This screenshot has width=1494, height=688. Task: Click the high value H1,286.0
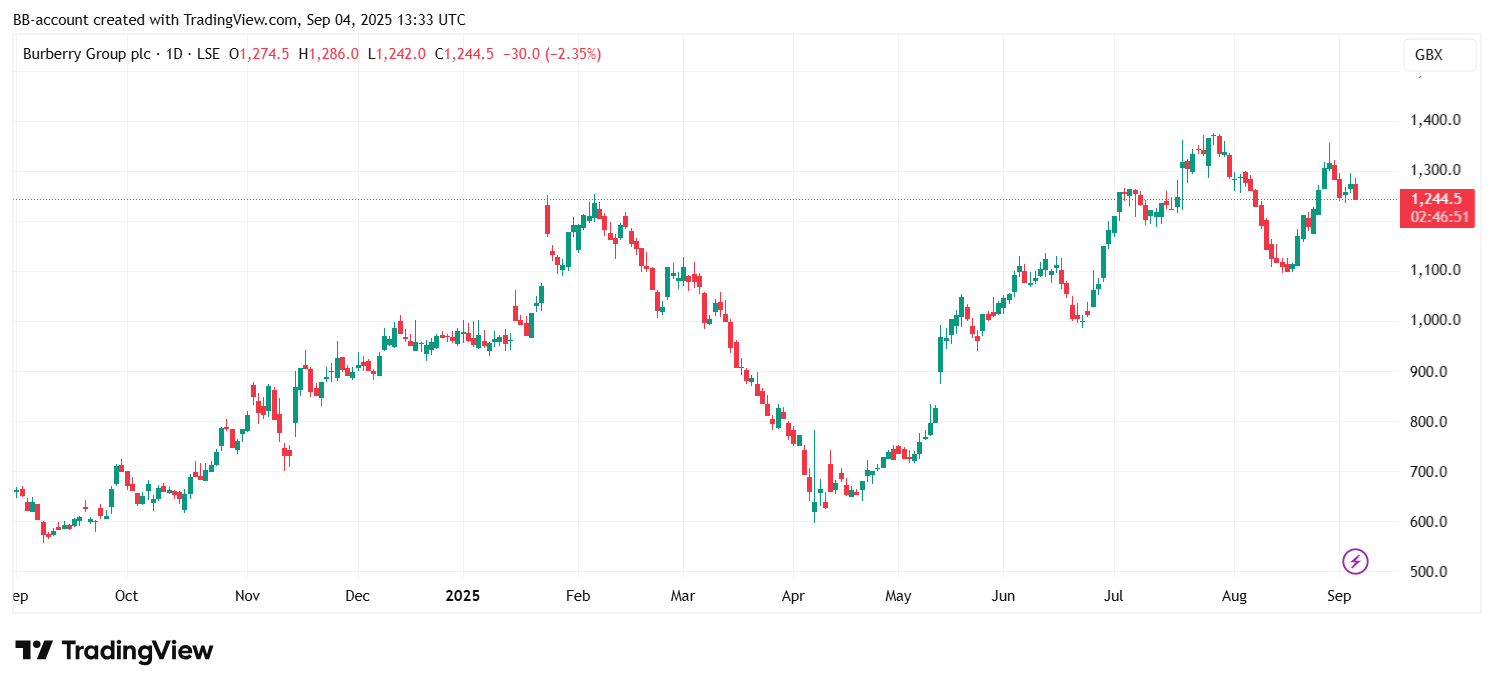tap(328, 54)
